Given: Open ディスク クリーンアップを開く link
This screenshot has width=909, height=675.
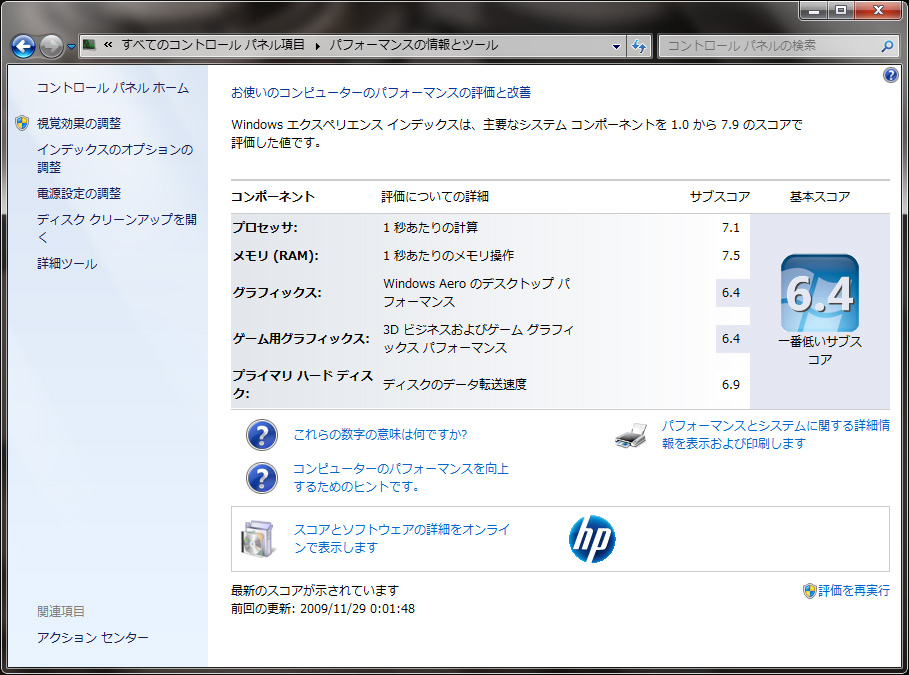Looking at the screenshot, I should (x=117, y=228).
